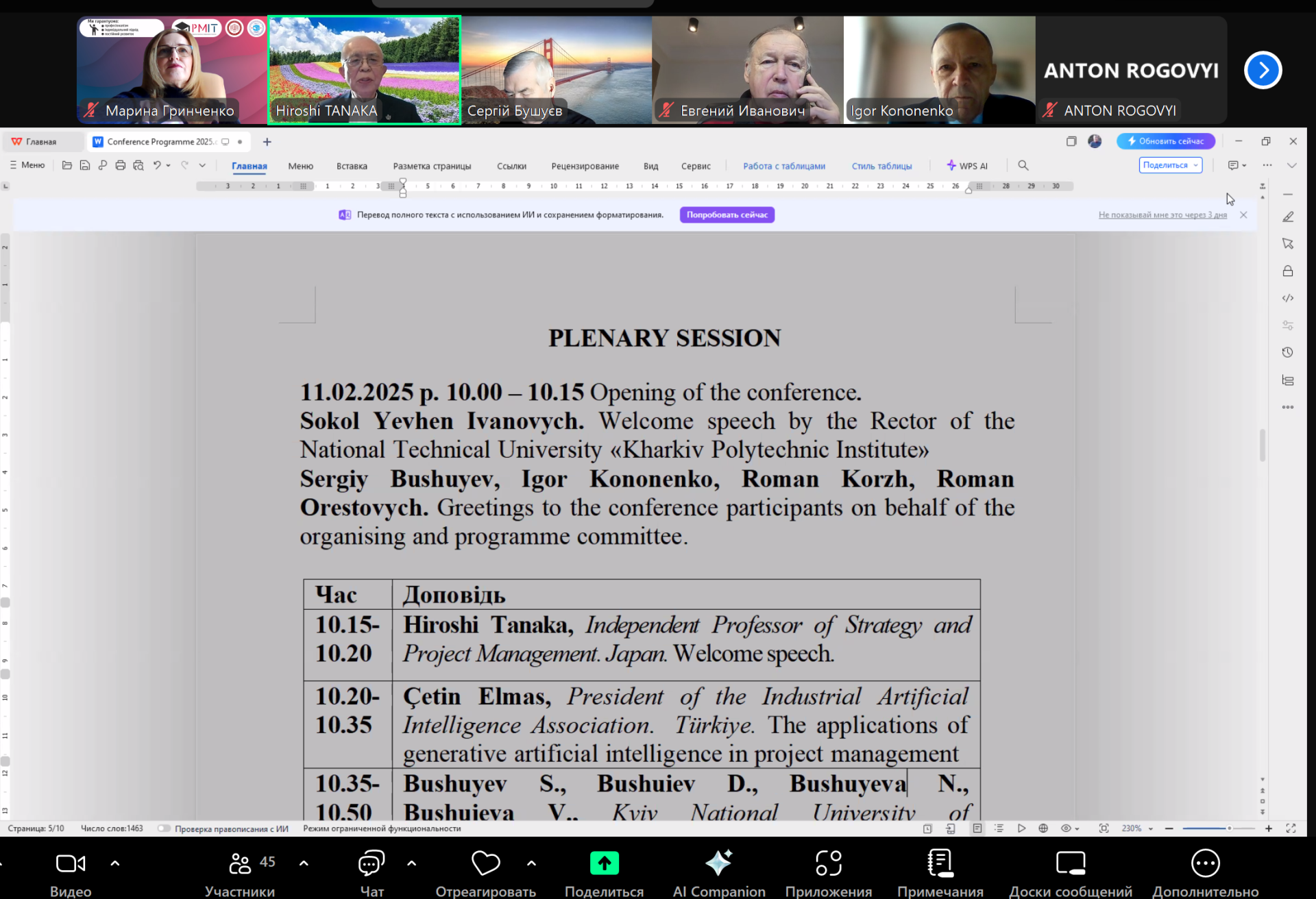Expand the video options caret
This screenshot has width=1316, height=899.
[x=115, y=863]
